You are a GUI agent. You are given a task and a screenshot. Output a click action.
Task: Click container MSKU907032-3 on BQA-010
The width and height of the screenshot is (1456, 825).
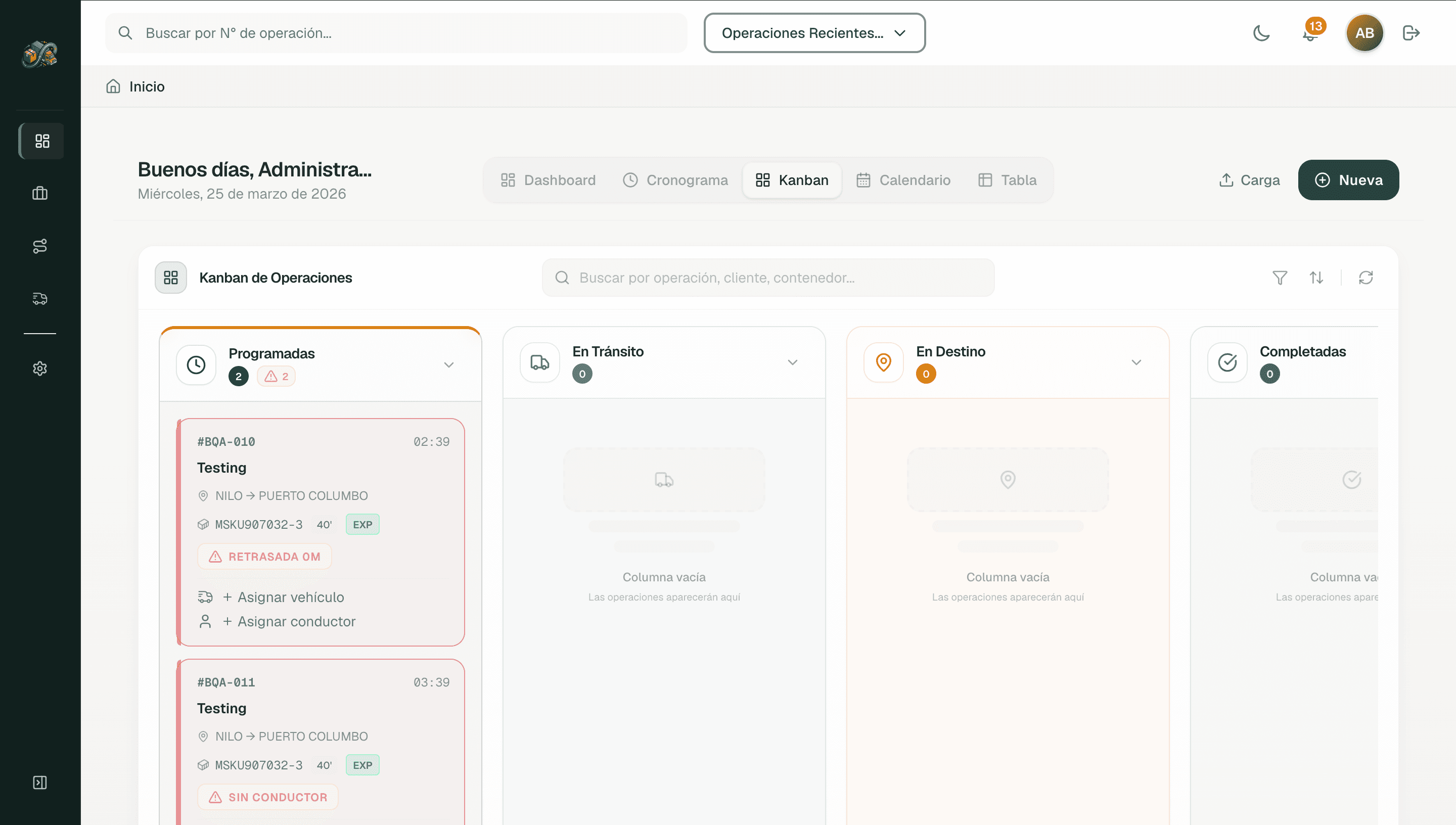tap(258, 525)
